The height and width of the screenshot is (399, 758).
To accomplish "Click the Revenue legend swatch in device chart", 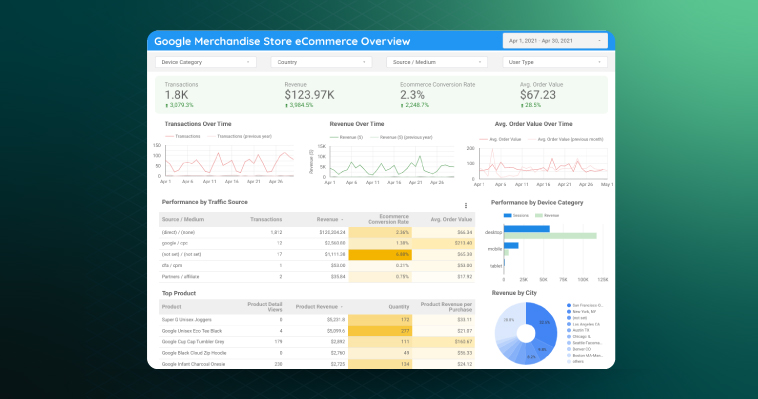I will tap(539, 216).
